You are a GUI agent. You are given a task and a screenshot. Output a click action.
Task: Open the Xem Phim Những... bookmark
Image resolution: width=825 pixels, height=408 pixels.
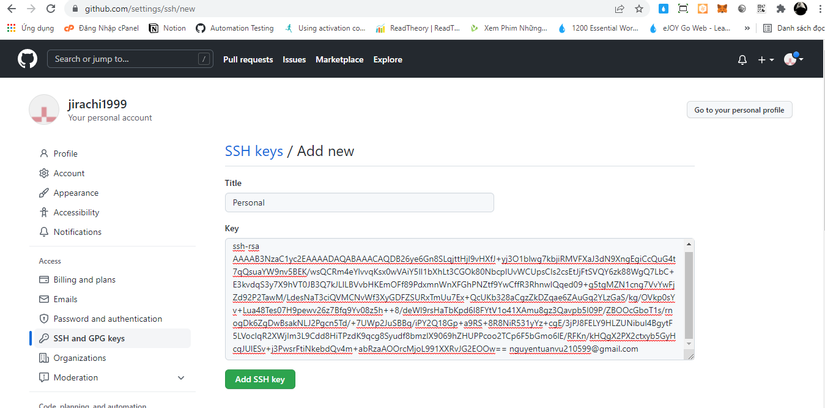tap(509, 28)
